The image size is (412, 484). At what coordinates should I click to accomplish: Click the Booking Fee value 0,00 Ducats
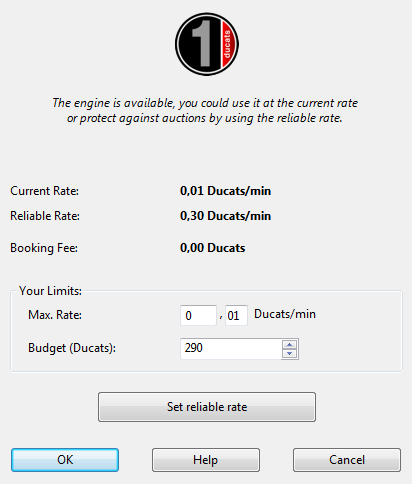click(213, 248)
